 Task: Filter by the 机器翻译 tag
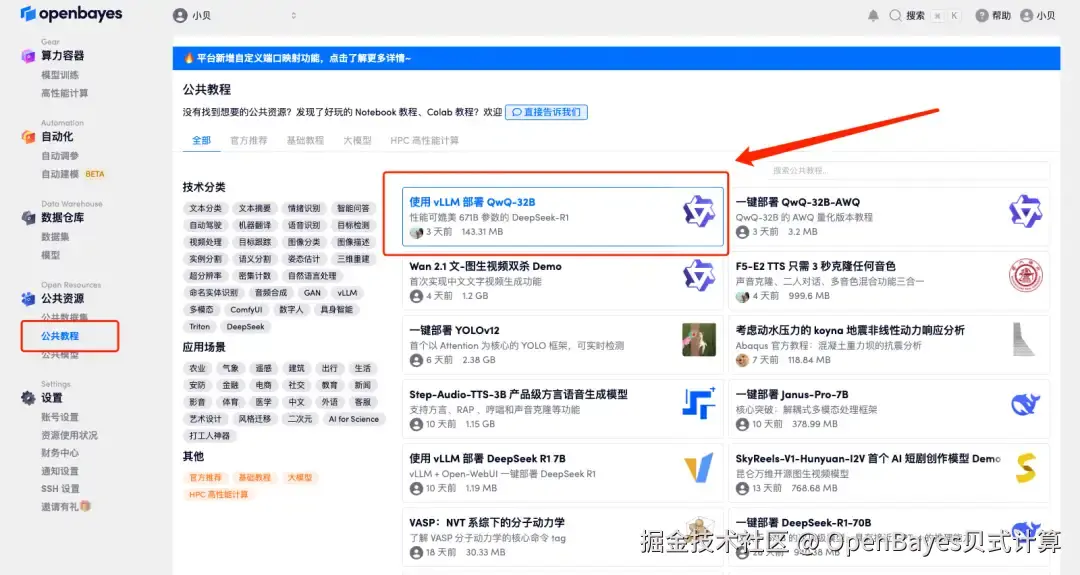point(255,225)
